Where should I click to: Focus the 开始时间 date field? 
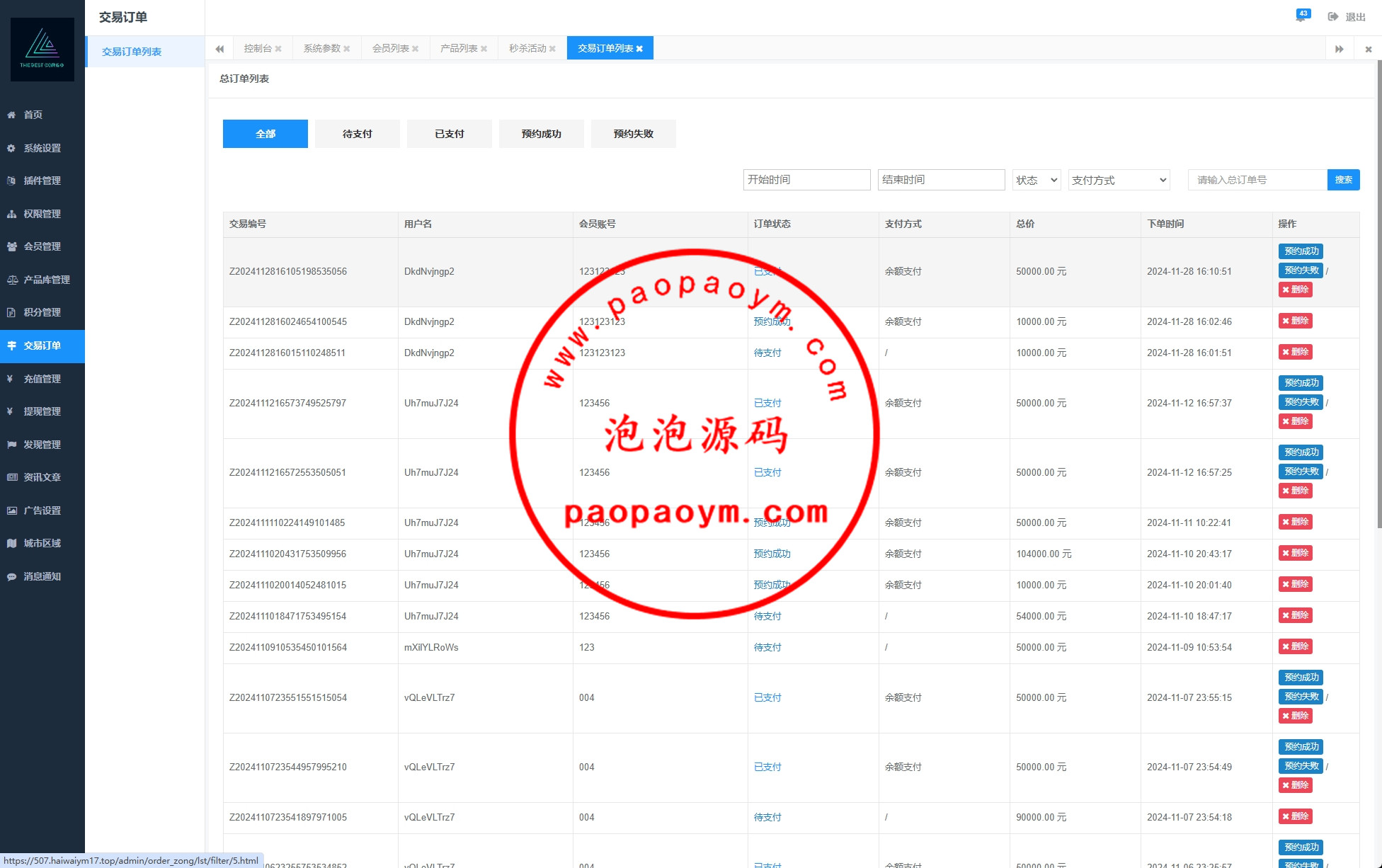(x=806, y=180)
